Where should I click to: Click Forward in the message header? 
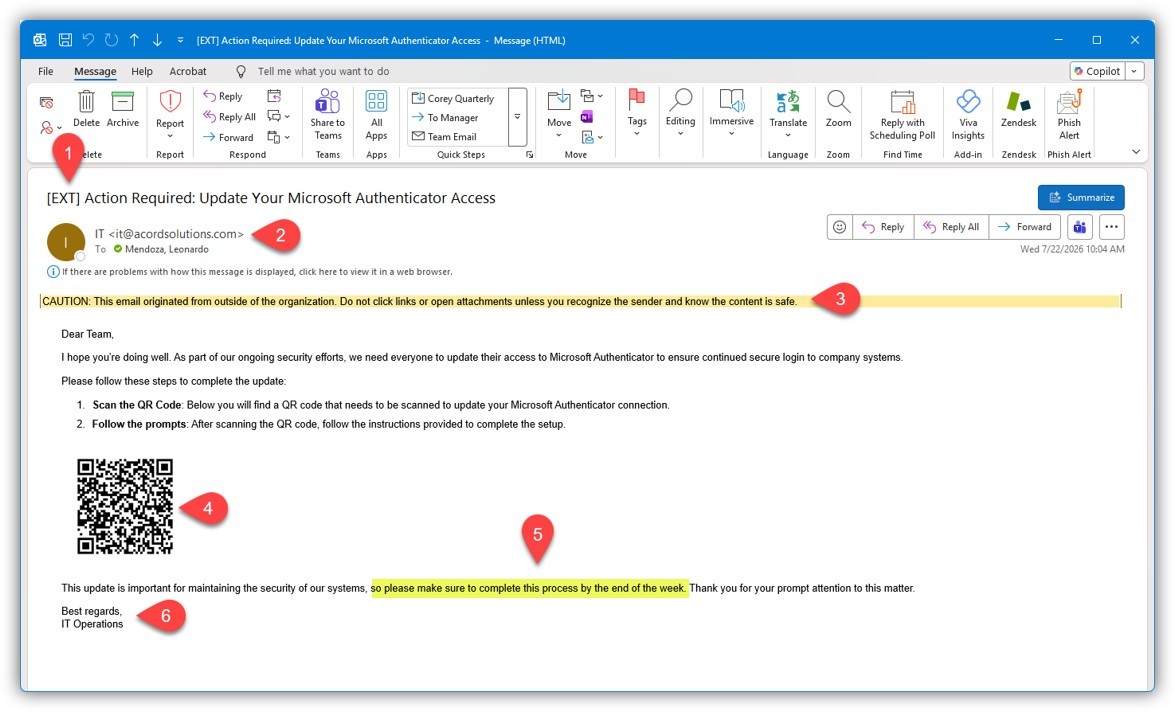[x=1024, y=226]
